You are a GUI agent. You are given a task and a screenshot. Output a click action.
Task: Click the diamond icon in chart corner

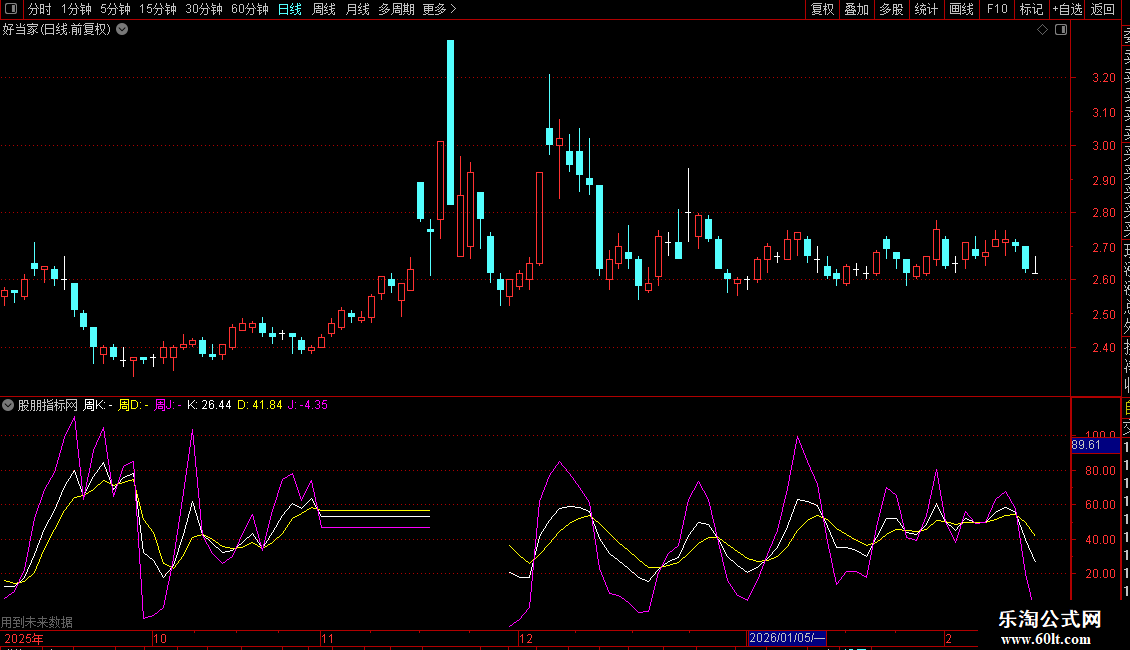pos(1042,30)
